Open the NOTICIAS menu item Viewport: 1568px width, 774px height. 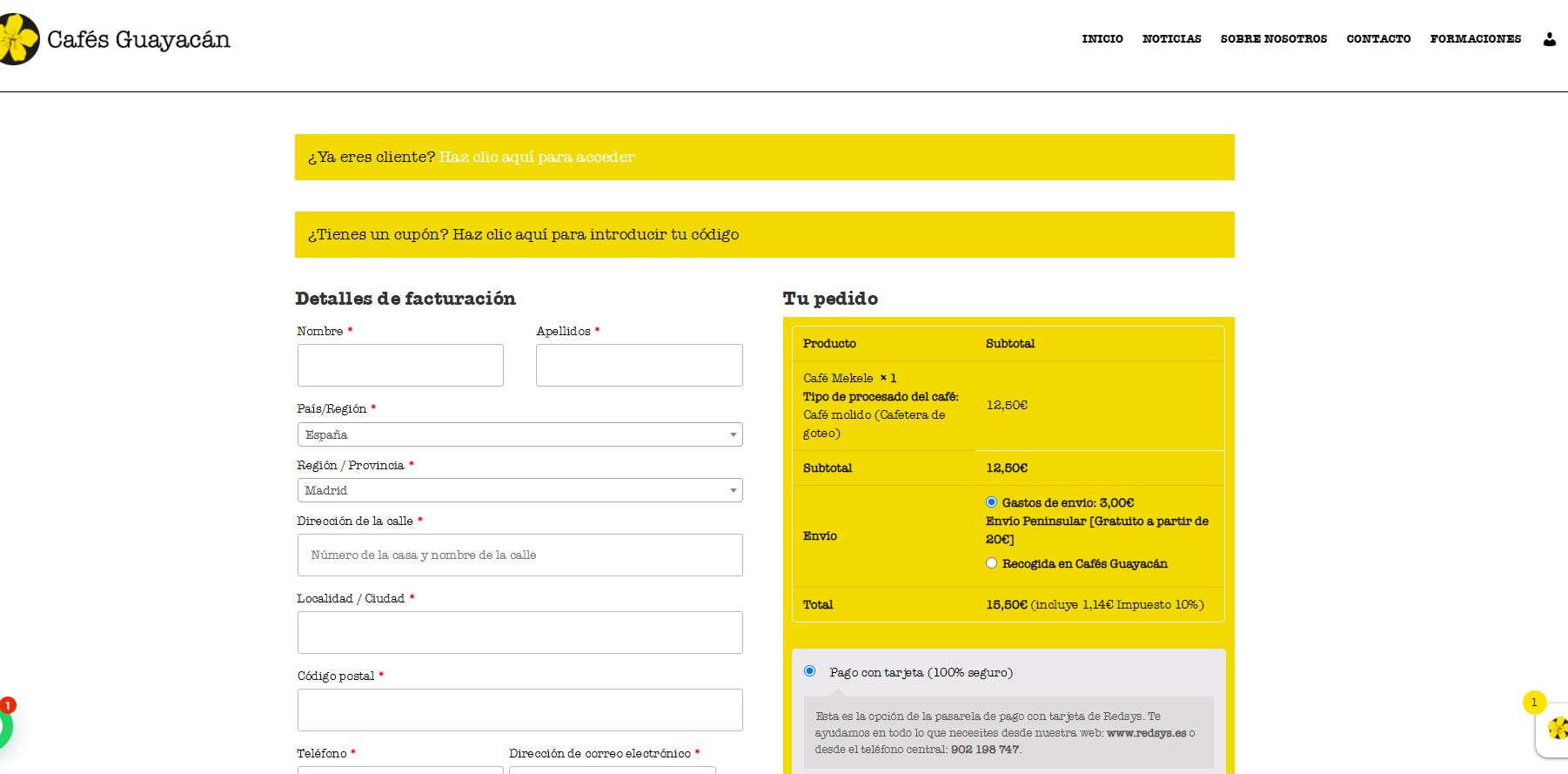[x=1171, y=39]
